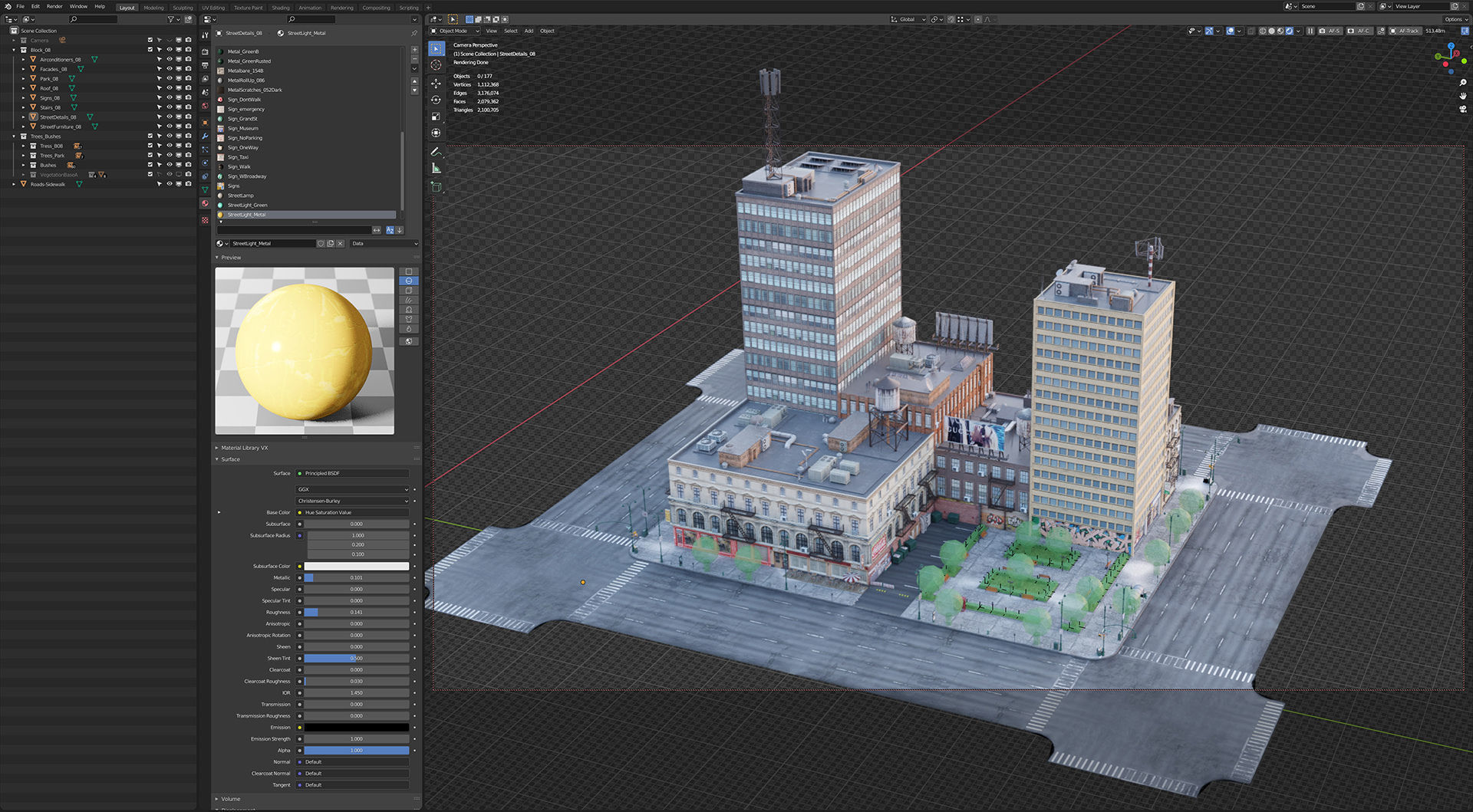Open the Texture properties tab
This screenshot has width=1473, height=812.
tap(205, 220)
